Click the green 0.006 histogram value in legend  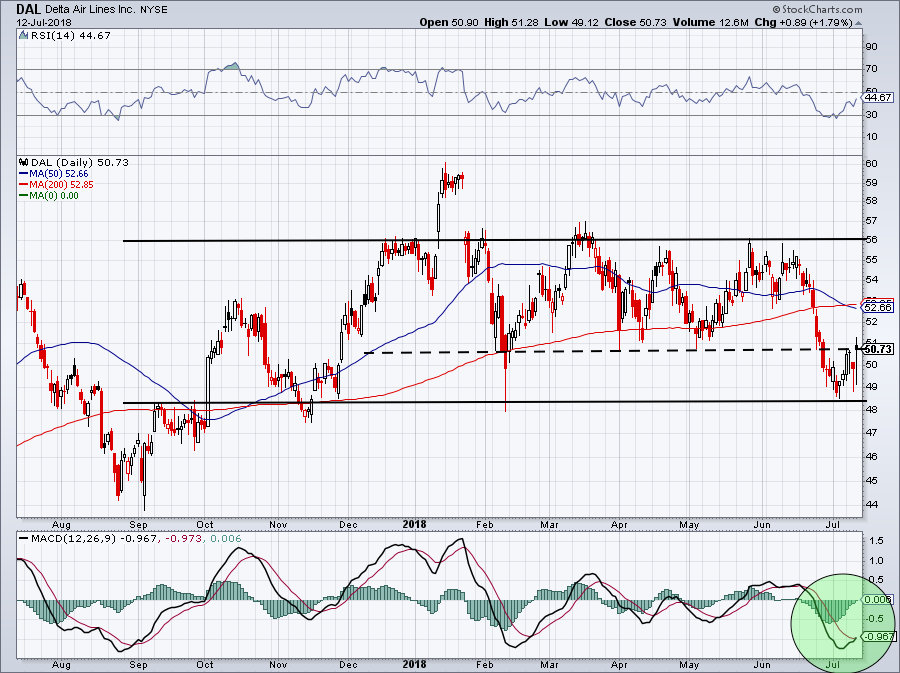coord(226,539)
